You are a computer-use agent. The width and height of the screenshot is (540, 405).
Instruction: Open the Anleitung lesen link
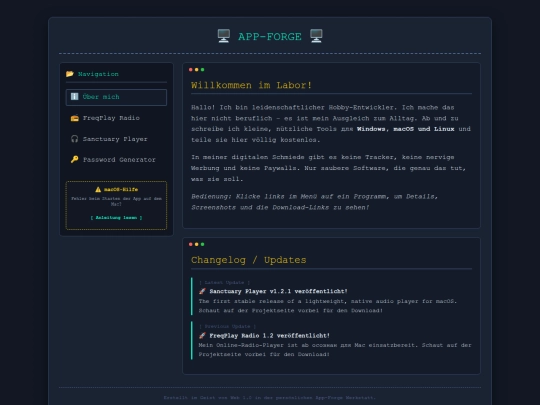(x=116, y=218)
